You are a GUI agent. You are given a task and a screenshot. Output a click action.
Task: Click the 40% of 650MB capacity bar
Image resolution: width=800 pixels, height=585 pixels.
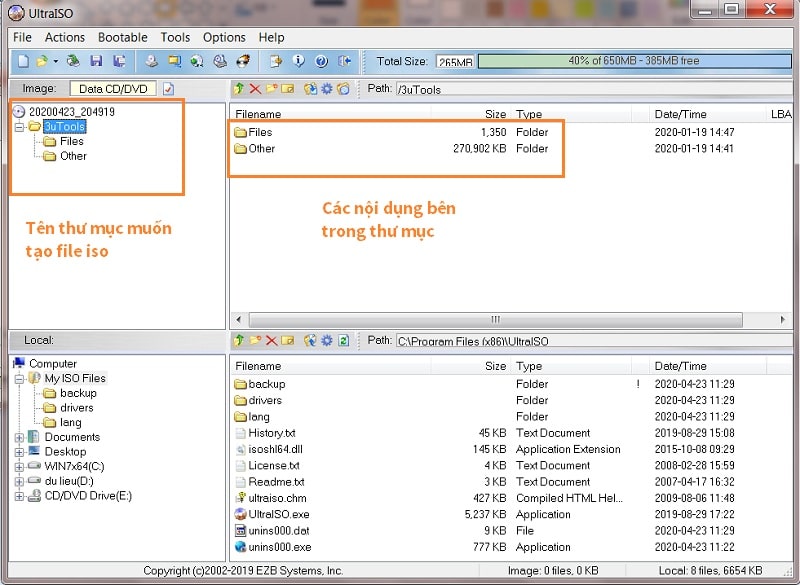[x=634, y=61]
